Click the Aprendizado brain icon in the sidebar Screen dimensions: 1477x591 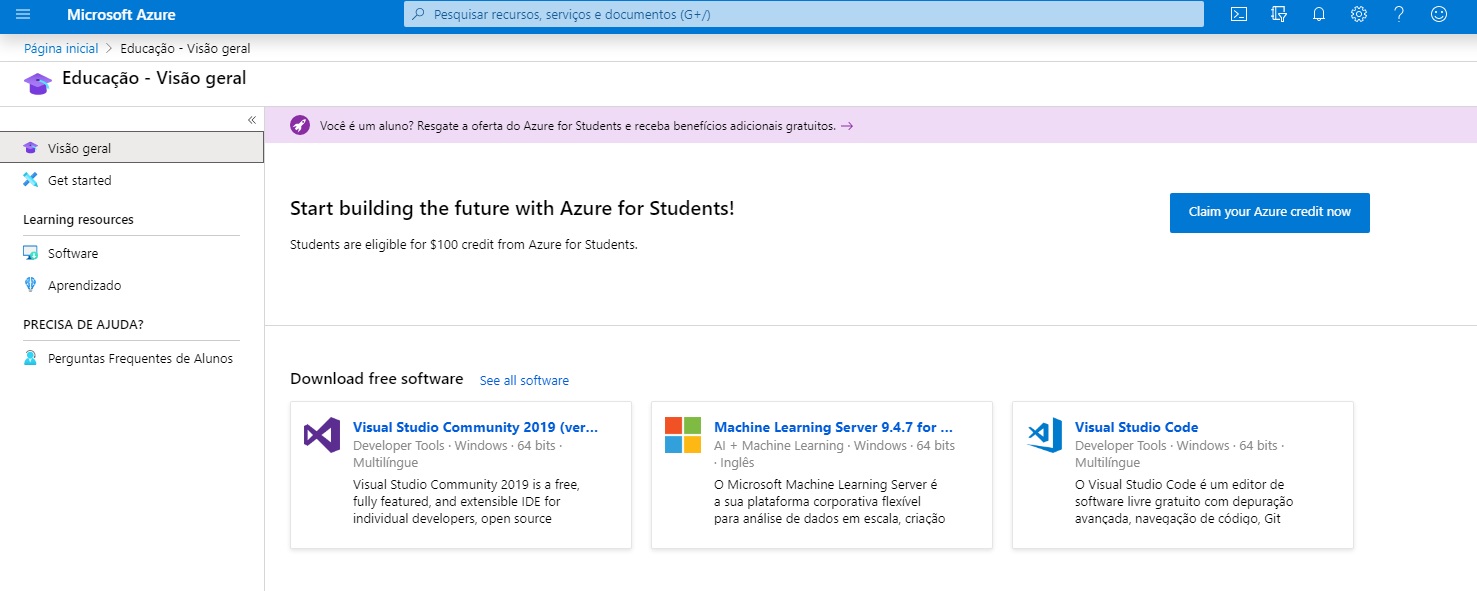30,285
